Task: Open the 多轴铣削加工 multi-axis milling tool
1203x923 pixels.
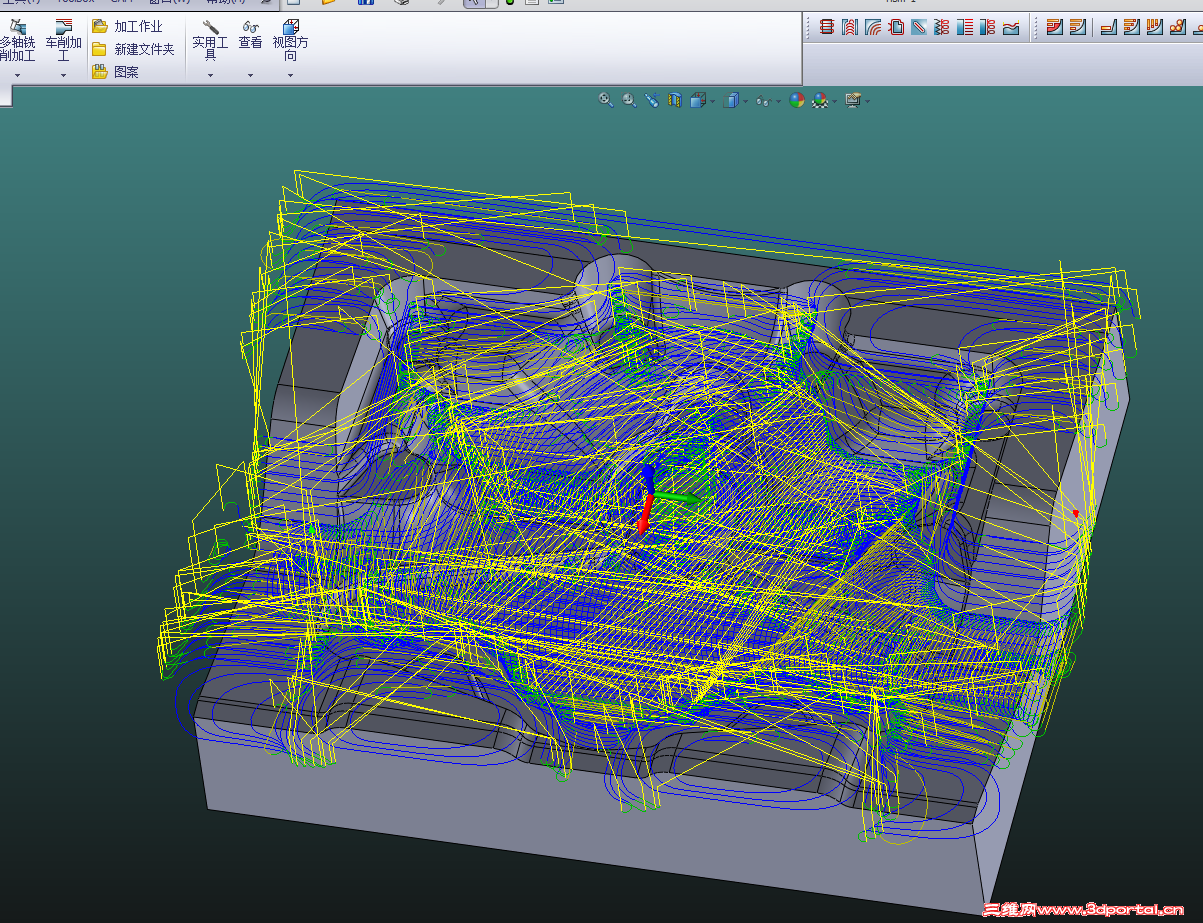Action: (16, 38)
